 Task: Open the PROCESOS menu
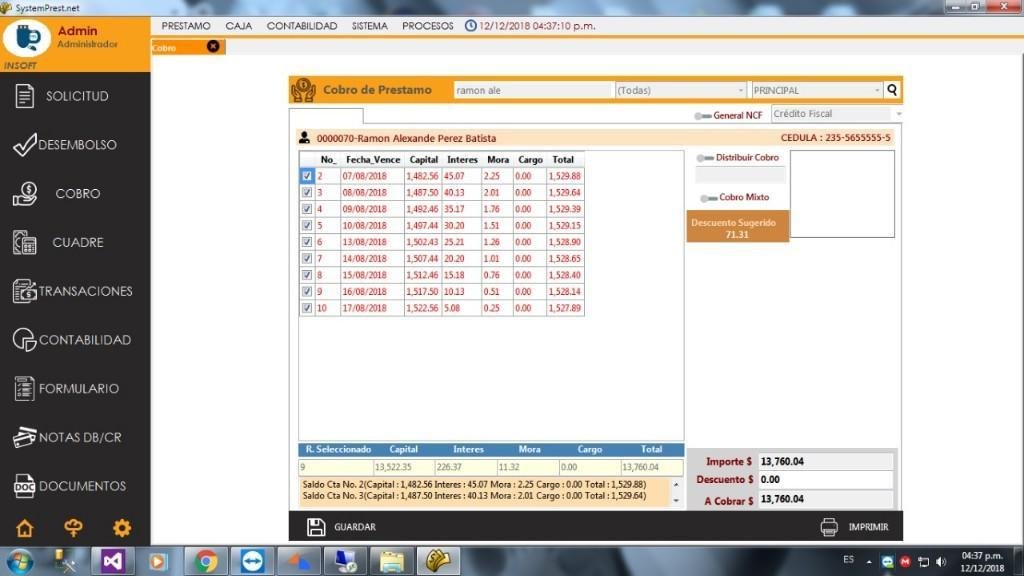428,26
